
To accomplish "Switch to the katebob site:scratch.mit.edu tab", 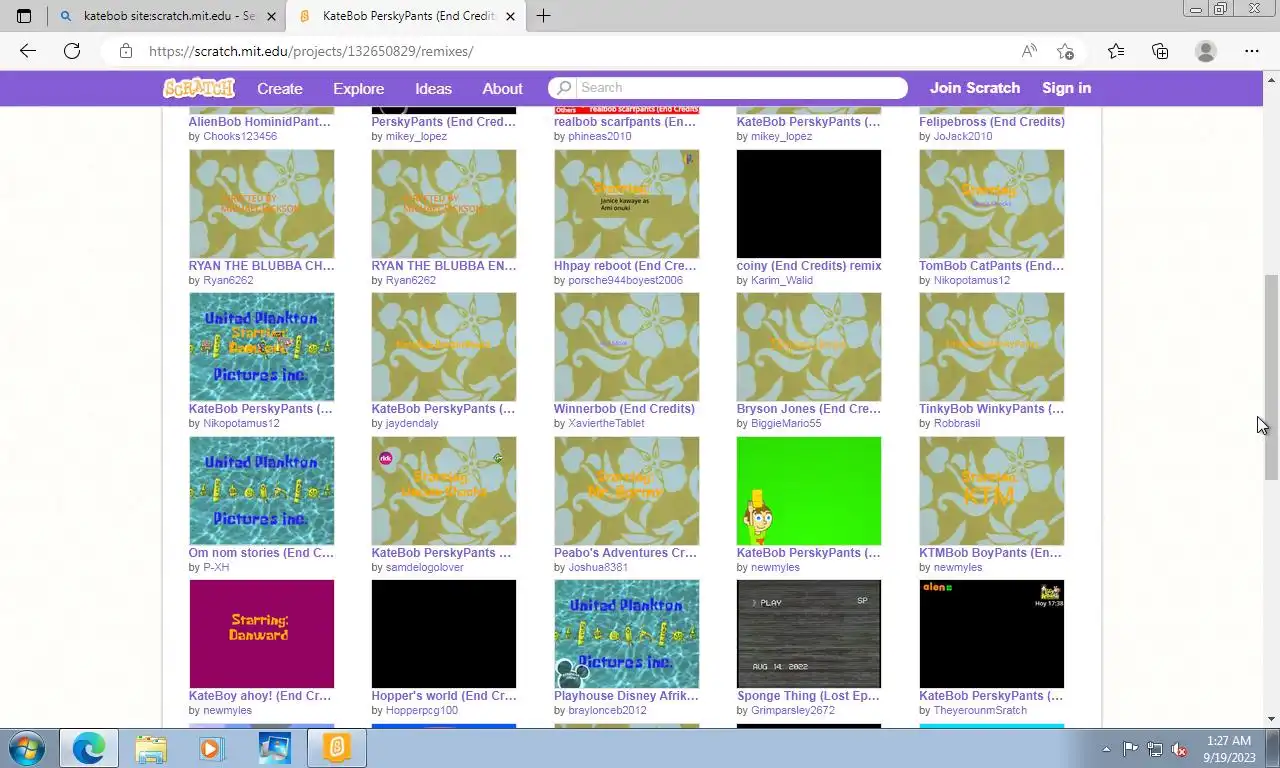I will [167, 16].
